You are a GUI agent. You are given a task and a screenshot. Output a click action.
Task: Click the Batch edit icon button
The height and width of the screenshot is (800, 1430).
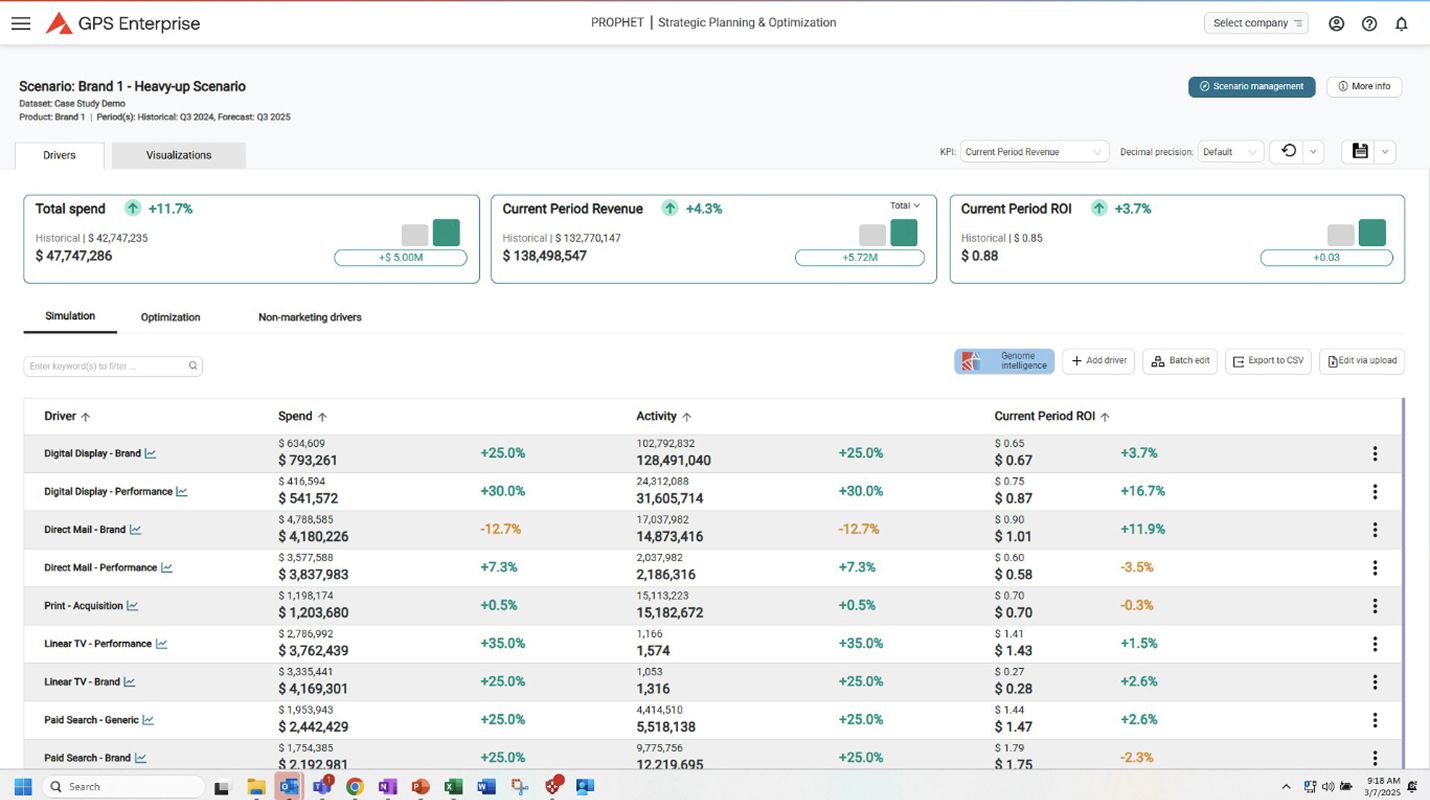click(1160, 361)
